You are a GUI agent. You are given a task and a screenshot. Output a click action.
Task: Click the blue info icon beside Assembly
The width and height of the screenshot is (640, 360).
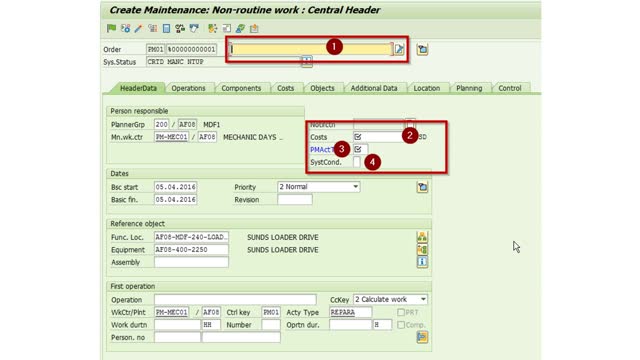pos(422,262)
